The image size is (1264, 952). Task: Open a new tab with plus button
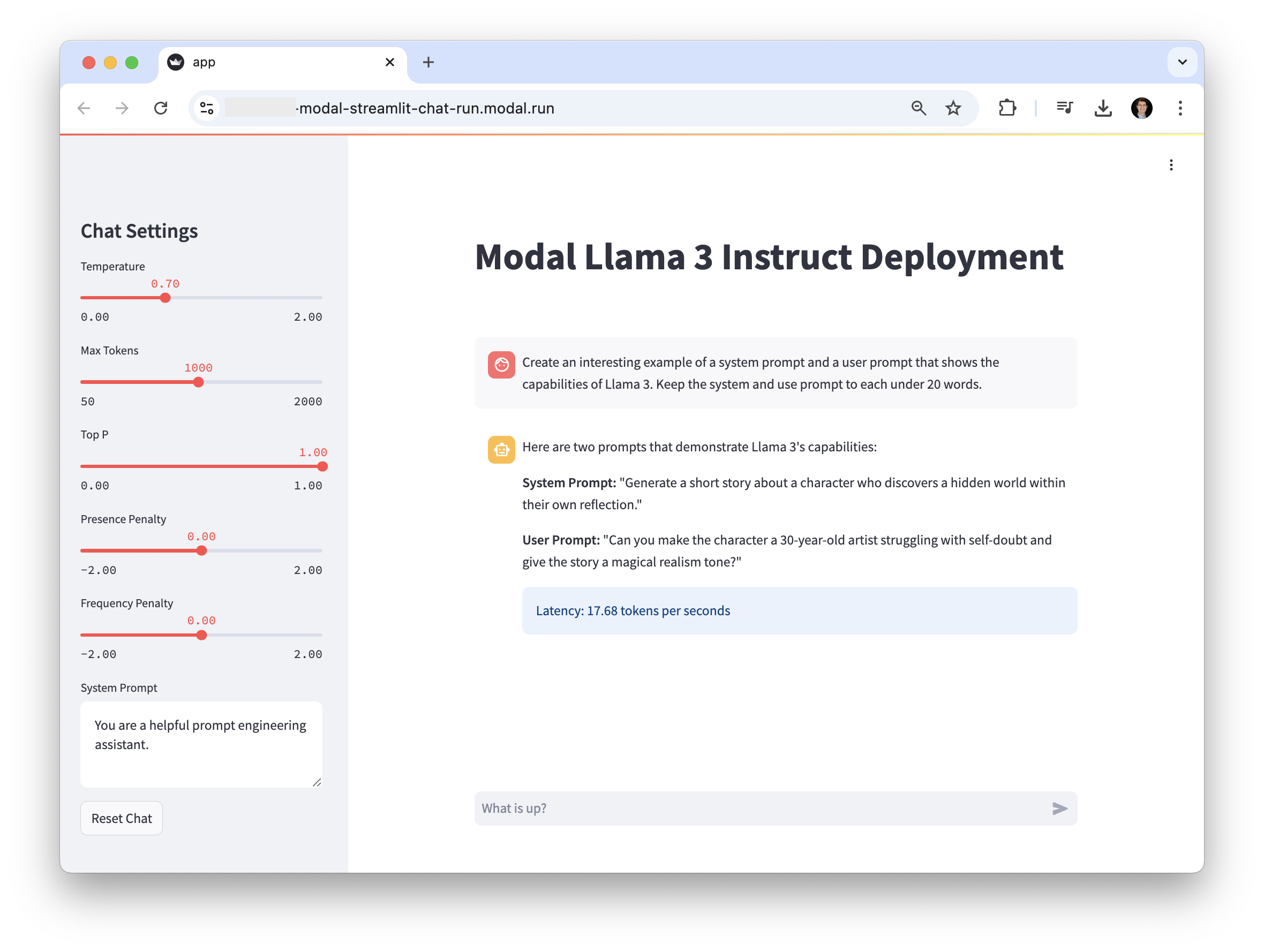[428, 62]
